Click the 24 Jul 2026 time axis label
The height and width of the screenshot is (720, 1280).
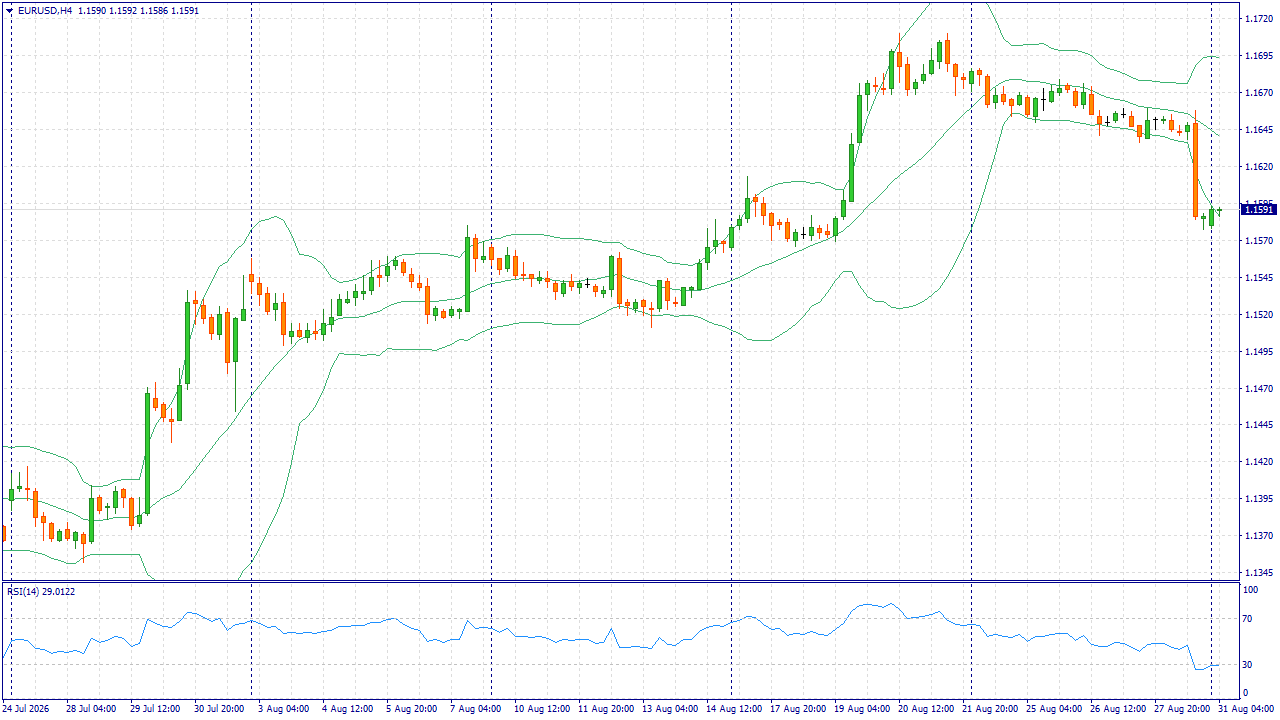coord(26,709)
